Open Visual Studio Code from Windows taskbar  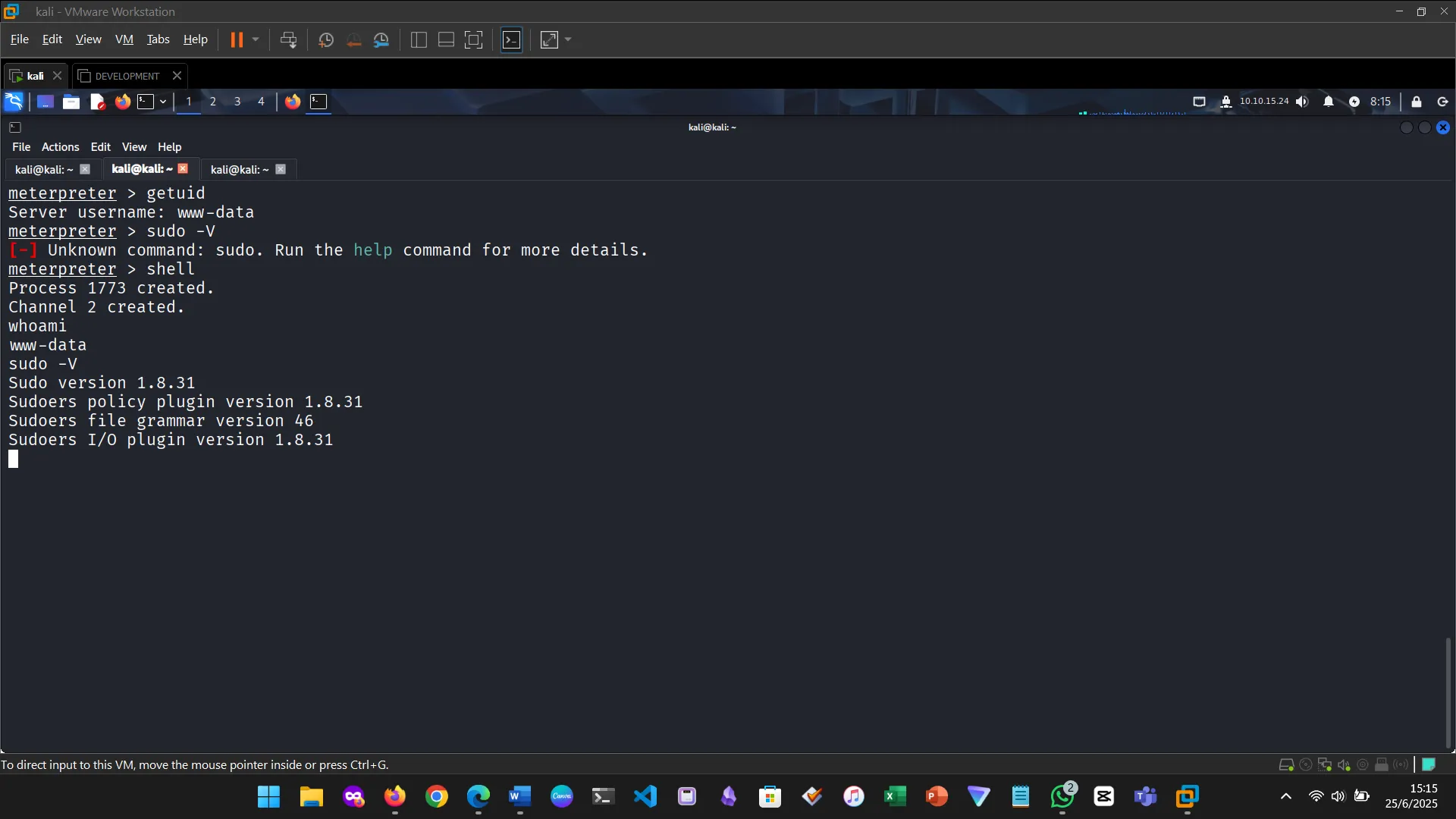point(645,796)
